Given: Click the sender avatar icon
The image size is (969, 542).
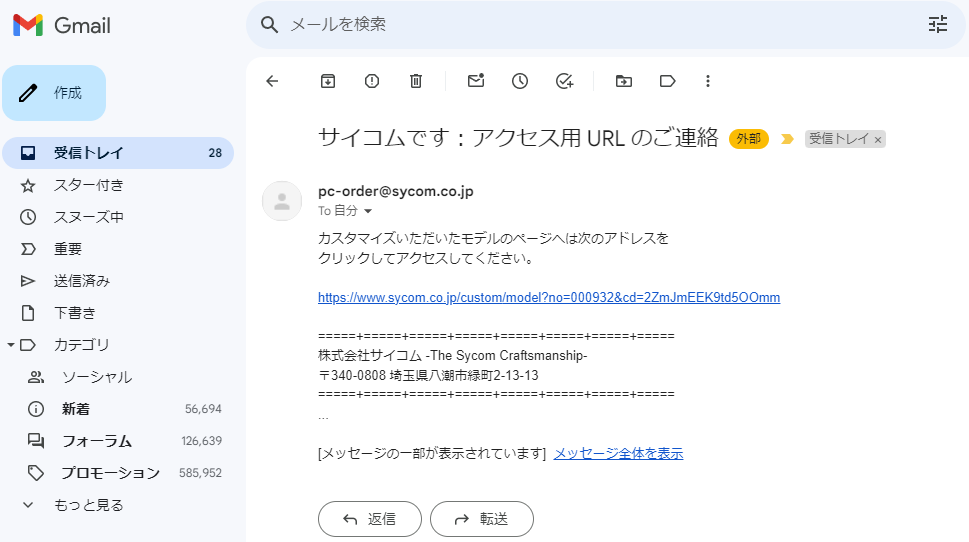Looking at the screenshot, I should (282, 201).
